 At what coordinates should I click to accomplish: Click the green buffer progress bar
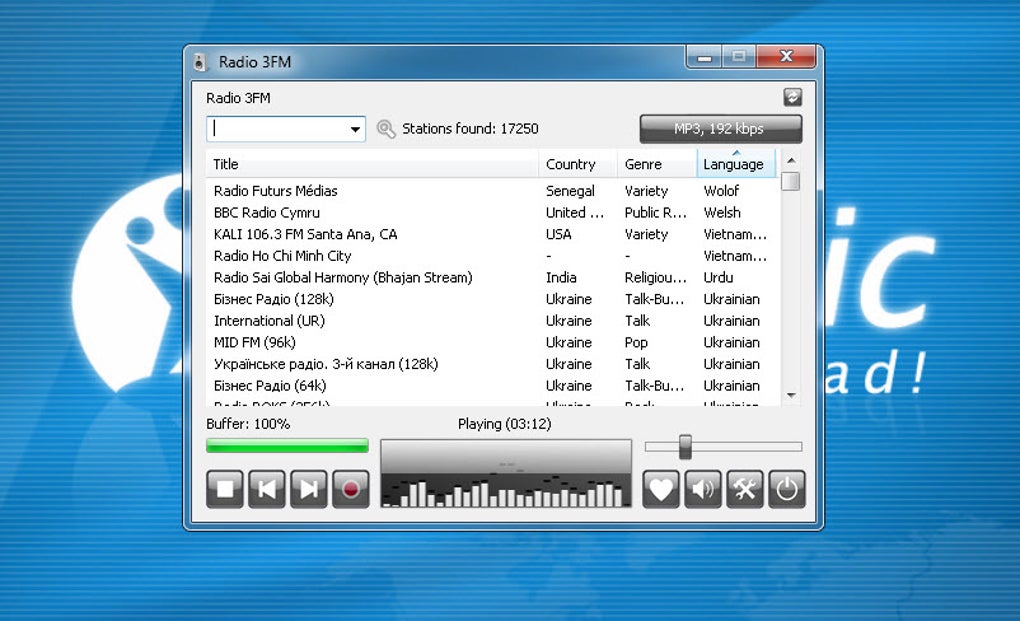287,445
